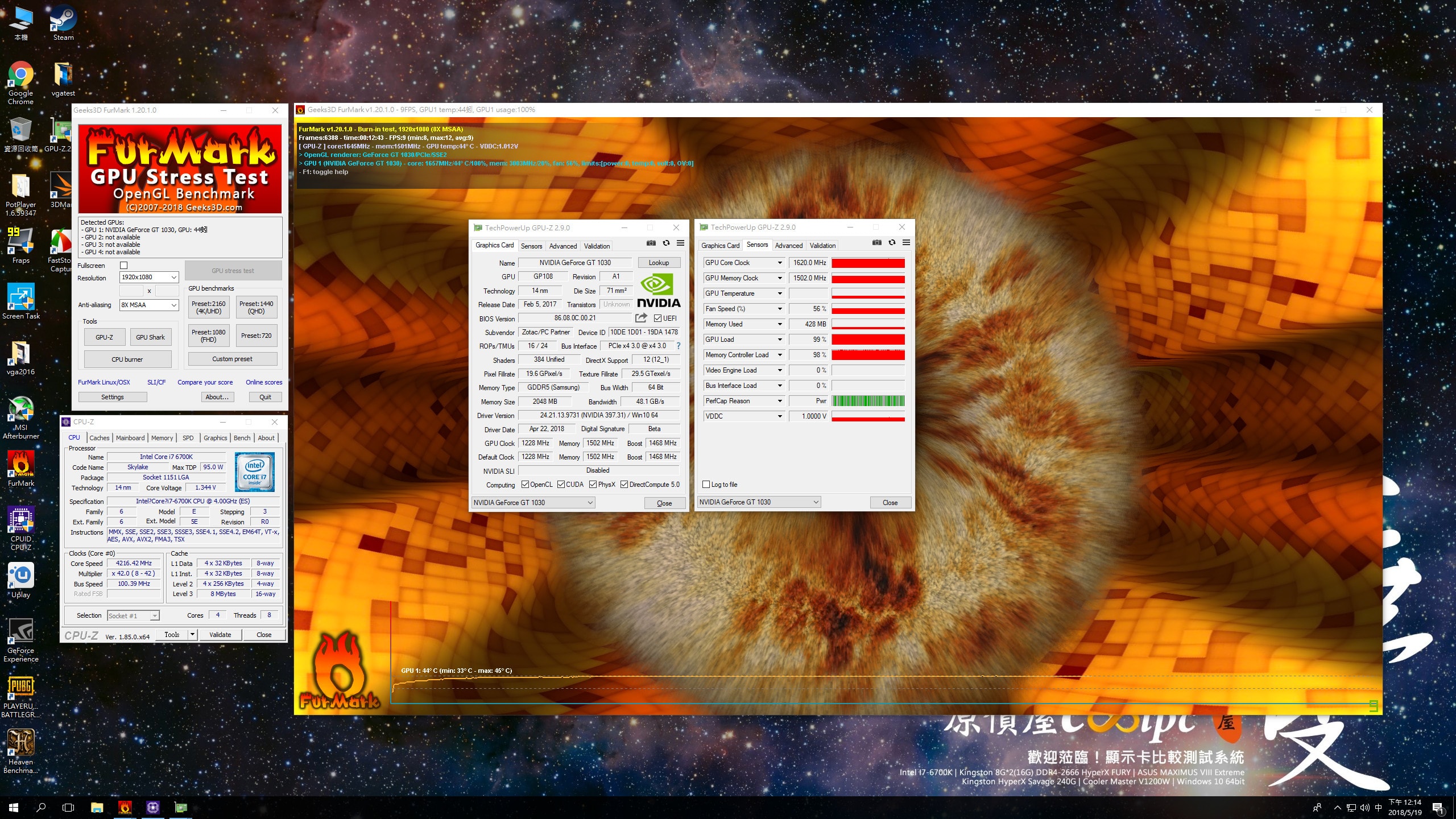Switch to the Mainboard tab in CPU-Z
The height and width of the screenshot is (819, 1456).
(x=130, y=438)
